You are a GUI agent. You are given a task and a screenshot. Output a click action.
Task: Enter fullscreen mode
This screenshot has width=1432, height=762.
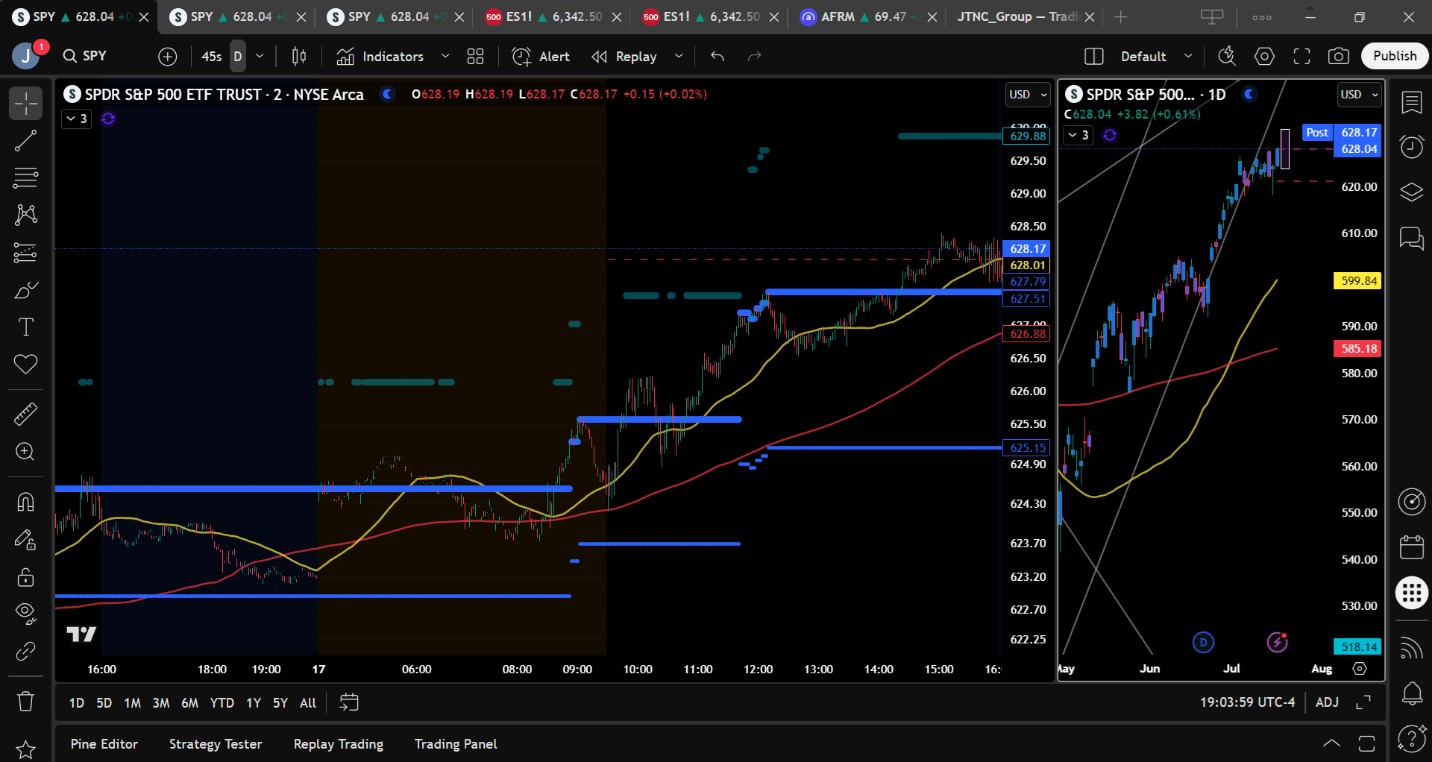1302,57
